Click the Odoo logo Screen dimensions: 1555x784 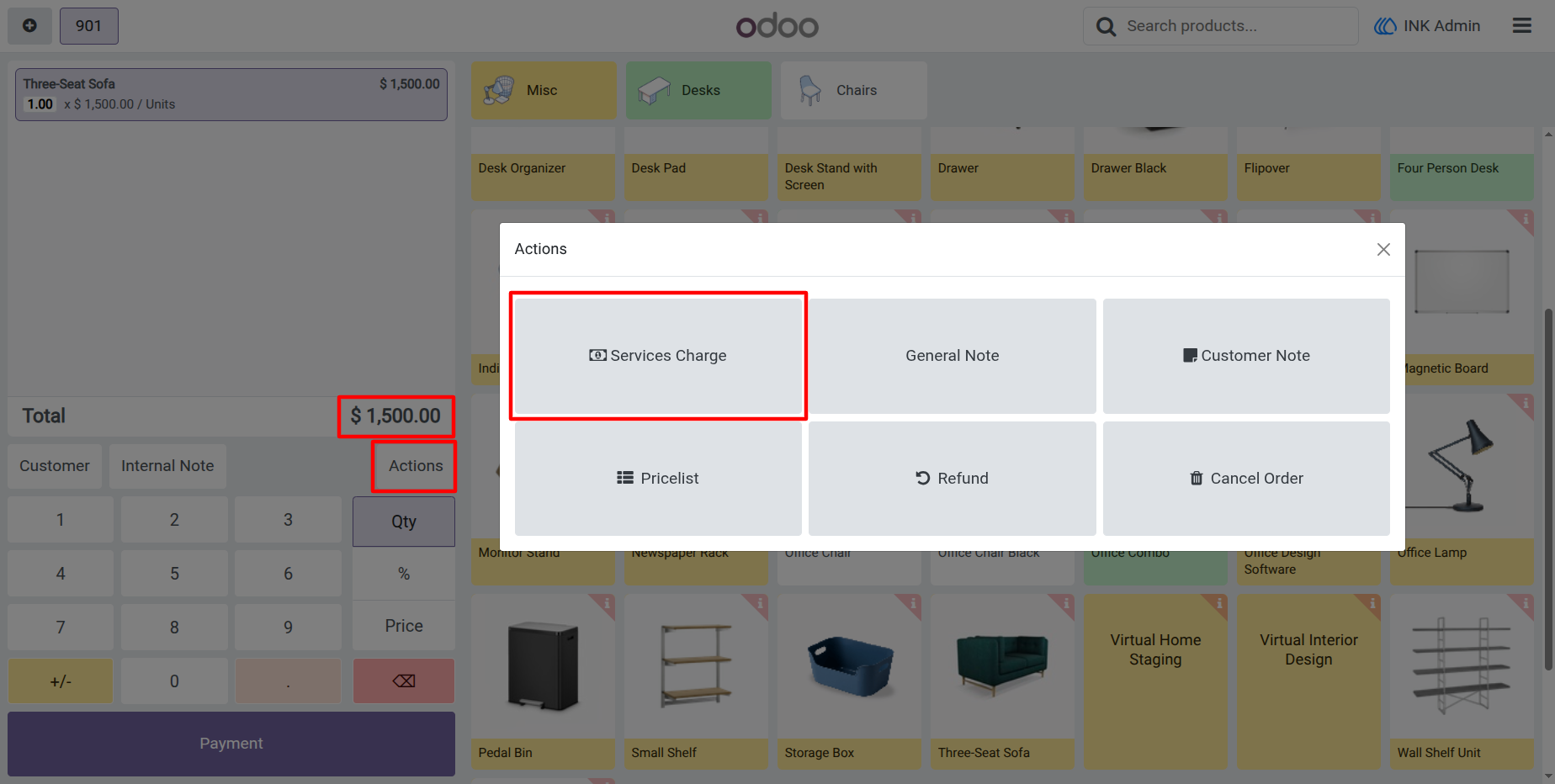777,26
